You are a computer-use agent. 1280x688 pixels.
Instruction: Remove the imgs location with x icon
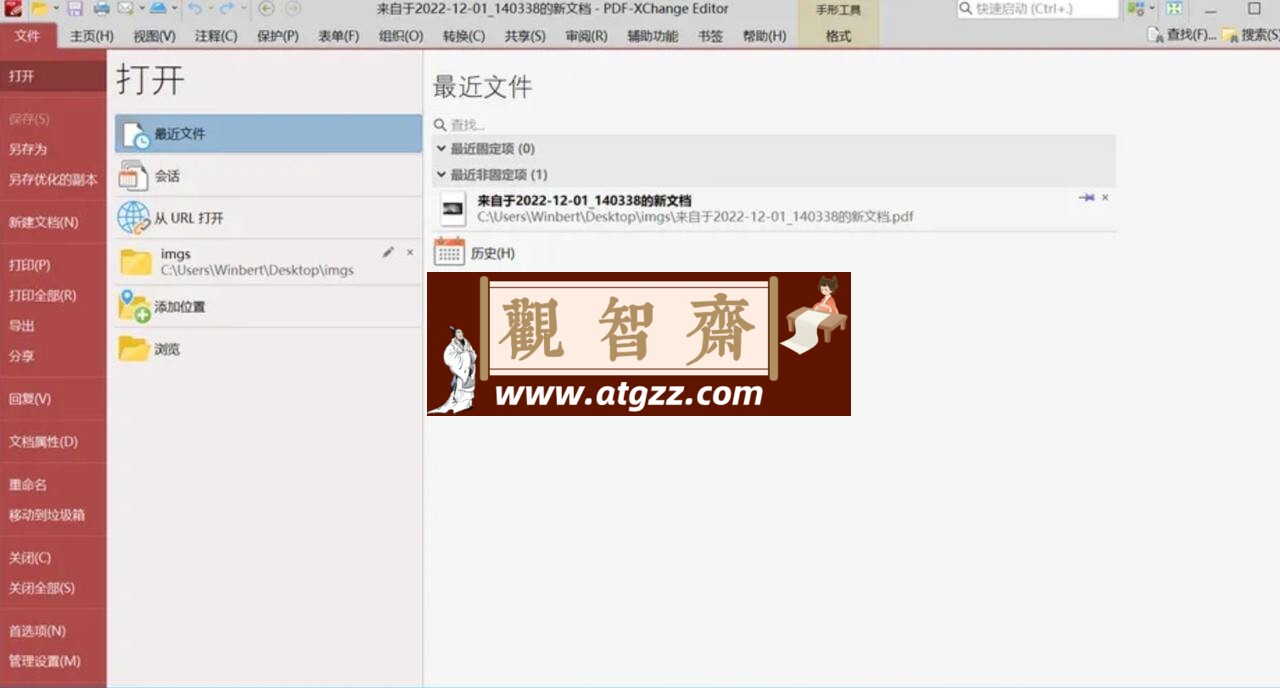(410, 253)
